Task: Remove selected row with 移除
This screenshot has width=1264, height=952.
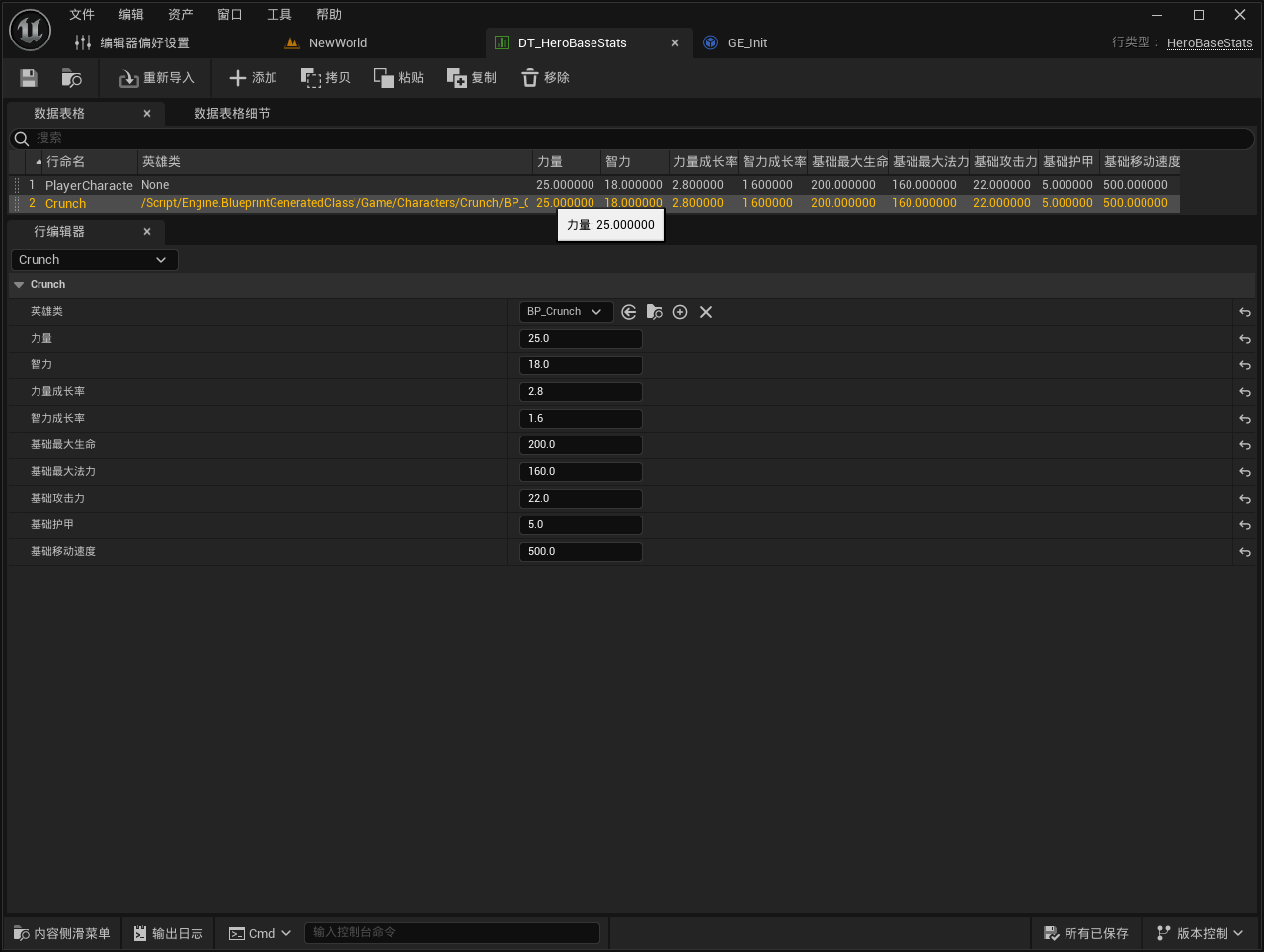Action: tap(545, 78)
